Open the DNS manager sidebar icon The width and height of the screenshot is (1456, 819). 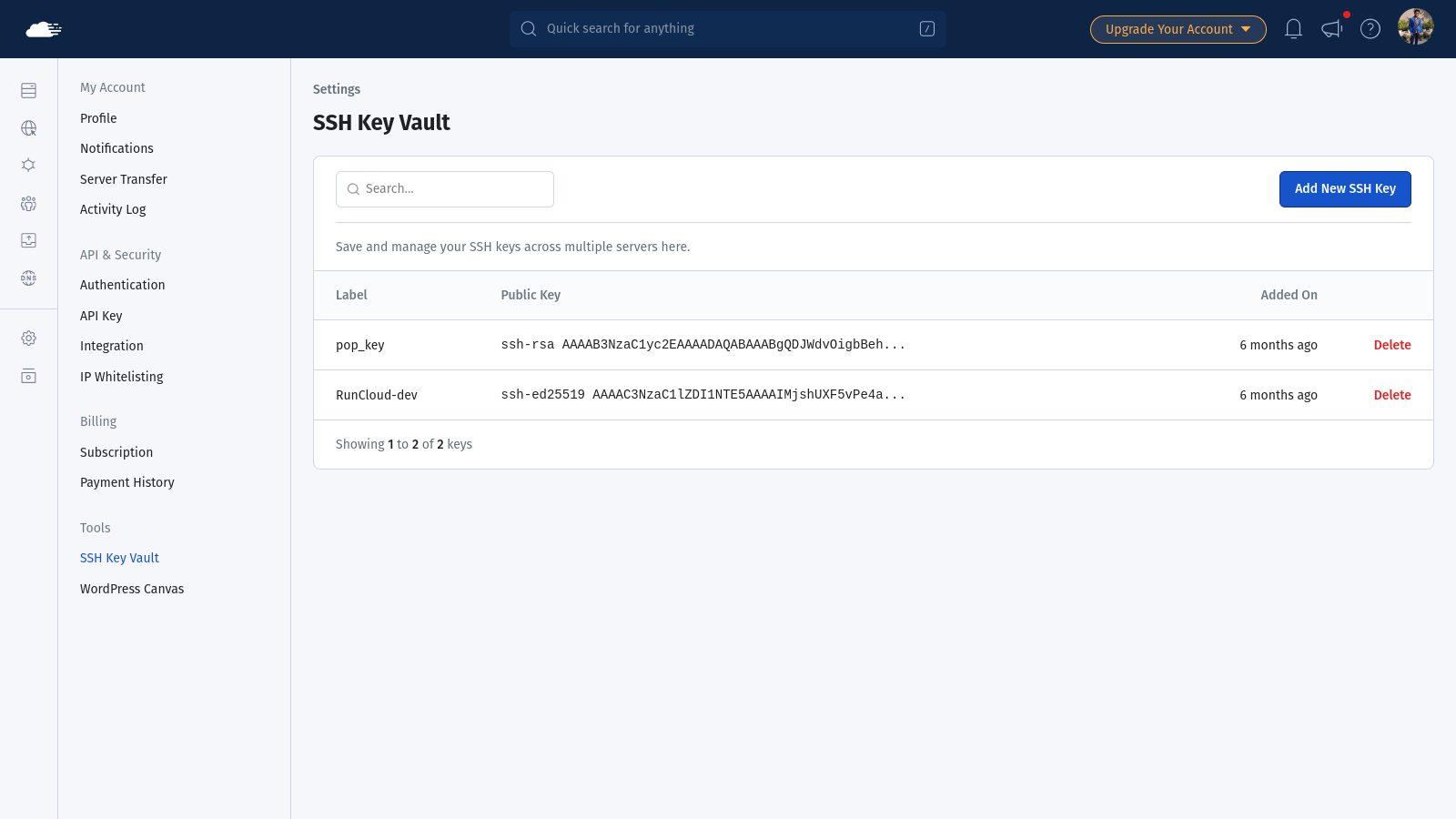29,278
